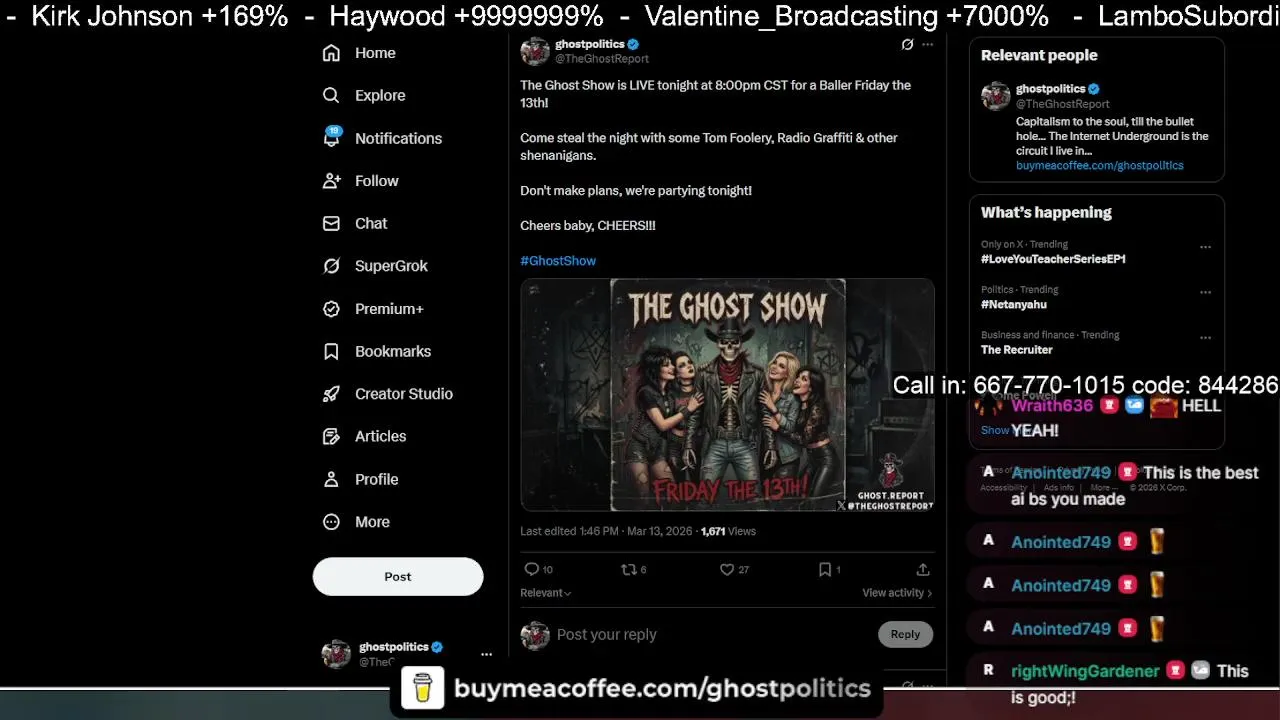Open buymeacoffee.com/ghostpolitics bio link
1280x720 pixels.
[1099, 166]
